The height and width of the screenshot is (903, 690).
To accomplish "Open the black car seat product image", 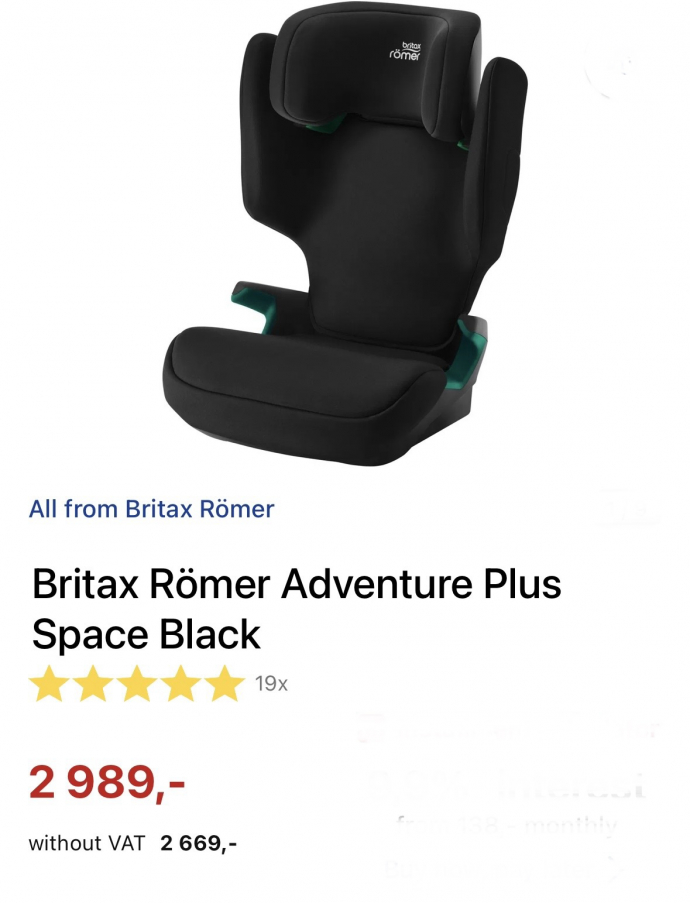I will coord(344,236).
